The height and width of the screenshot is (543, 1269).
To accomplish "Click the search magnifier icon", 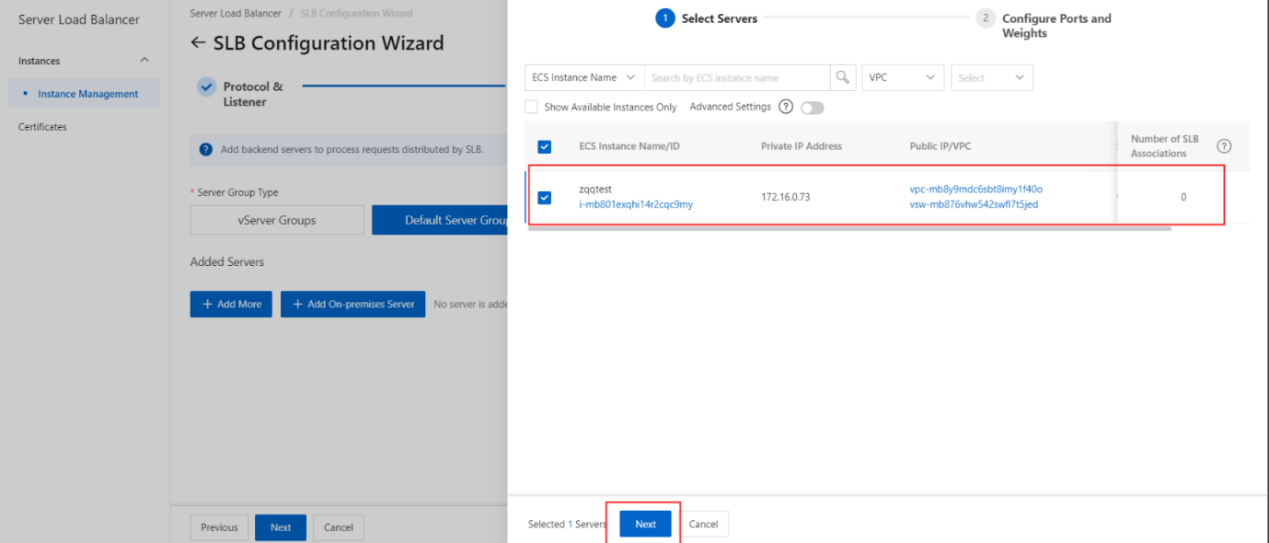I will click(843, 77).
